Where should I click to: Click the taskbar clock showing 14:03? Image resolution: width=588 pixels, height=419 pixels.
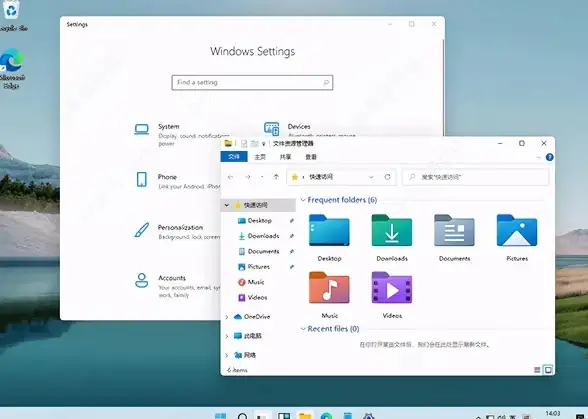point(553,414)
